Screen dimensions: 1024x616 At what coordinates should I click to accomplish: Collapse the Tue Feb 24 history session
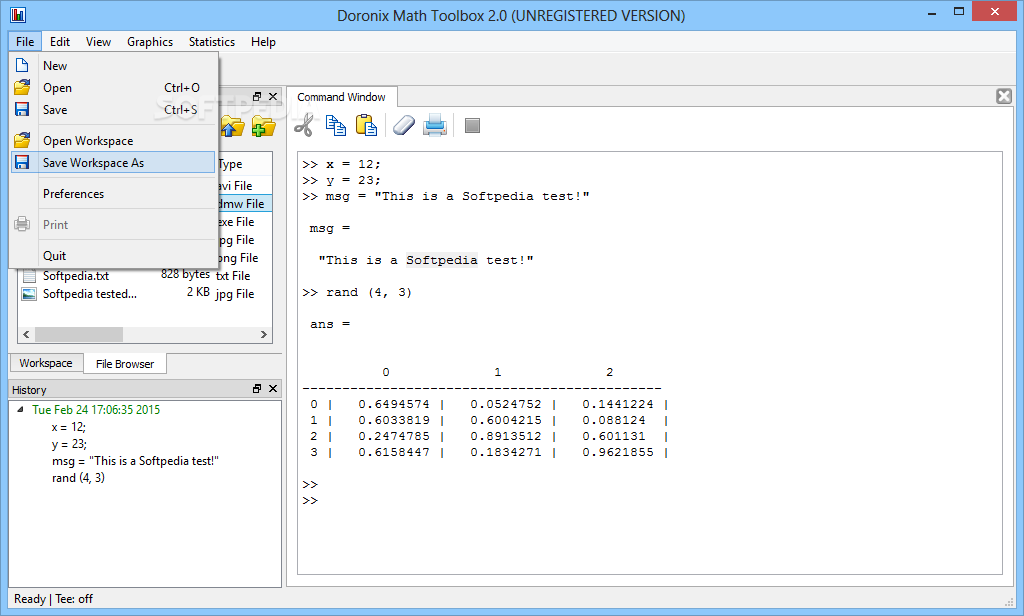click(20, 410)
